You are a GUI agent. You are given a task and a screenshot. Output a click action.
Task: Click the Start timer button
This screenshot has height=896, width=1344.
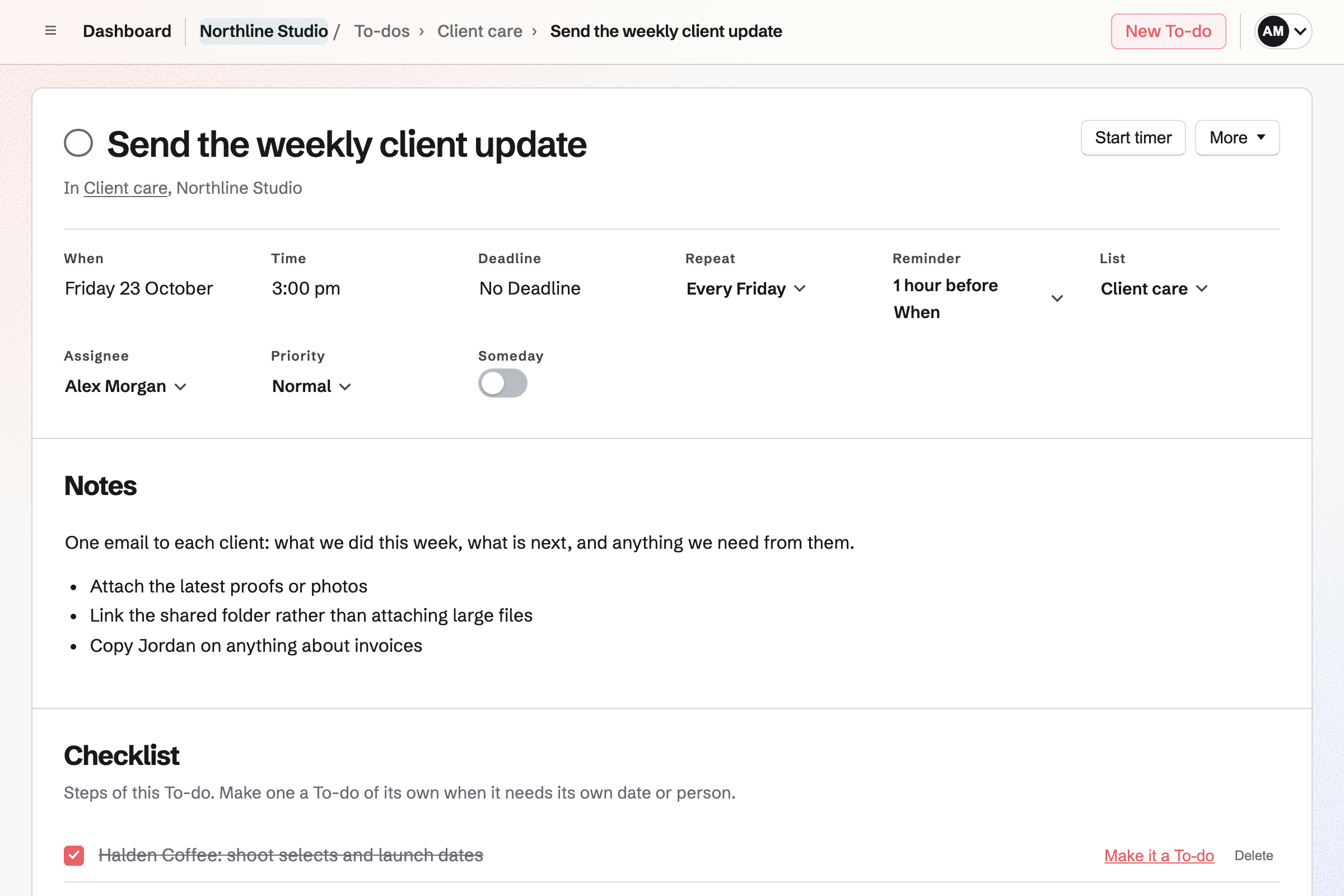click(1133, 138)
